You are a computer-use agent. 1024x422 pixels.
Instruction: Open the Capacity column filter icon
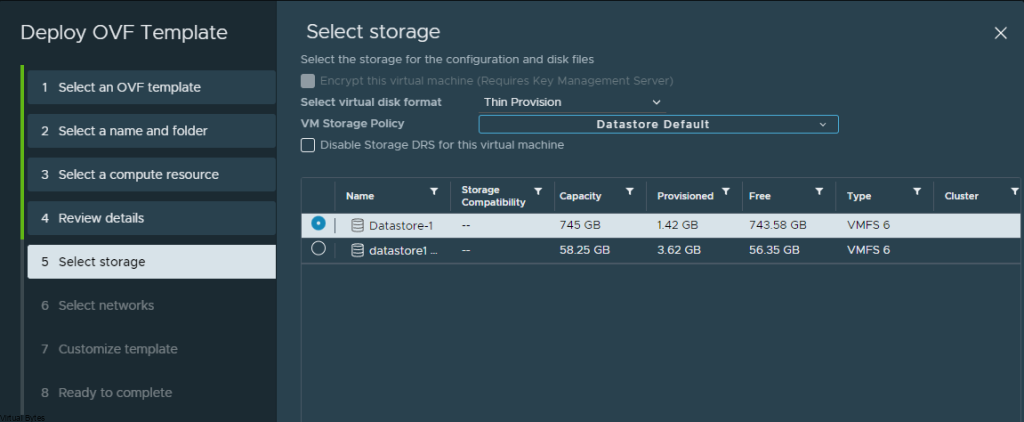pyautogui.click(x=630, y=191)
